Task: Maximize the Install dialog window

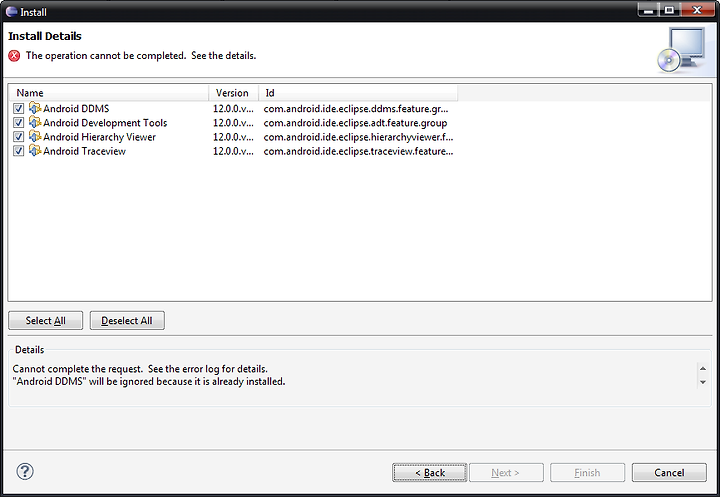Action: [x=669, y=10]
